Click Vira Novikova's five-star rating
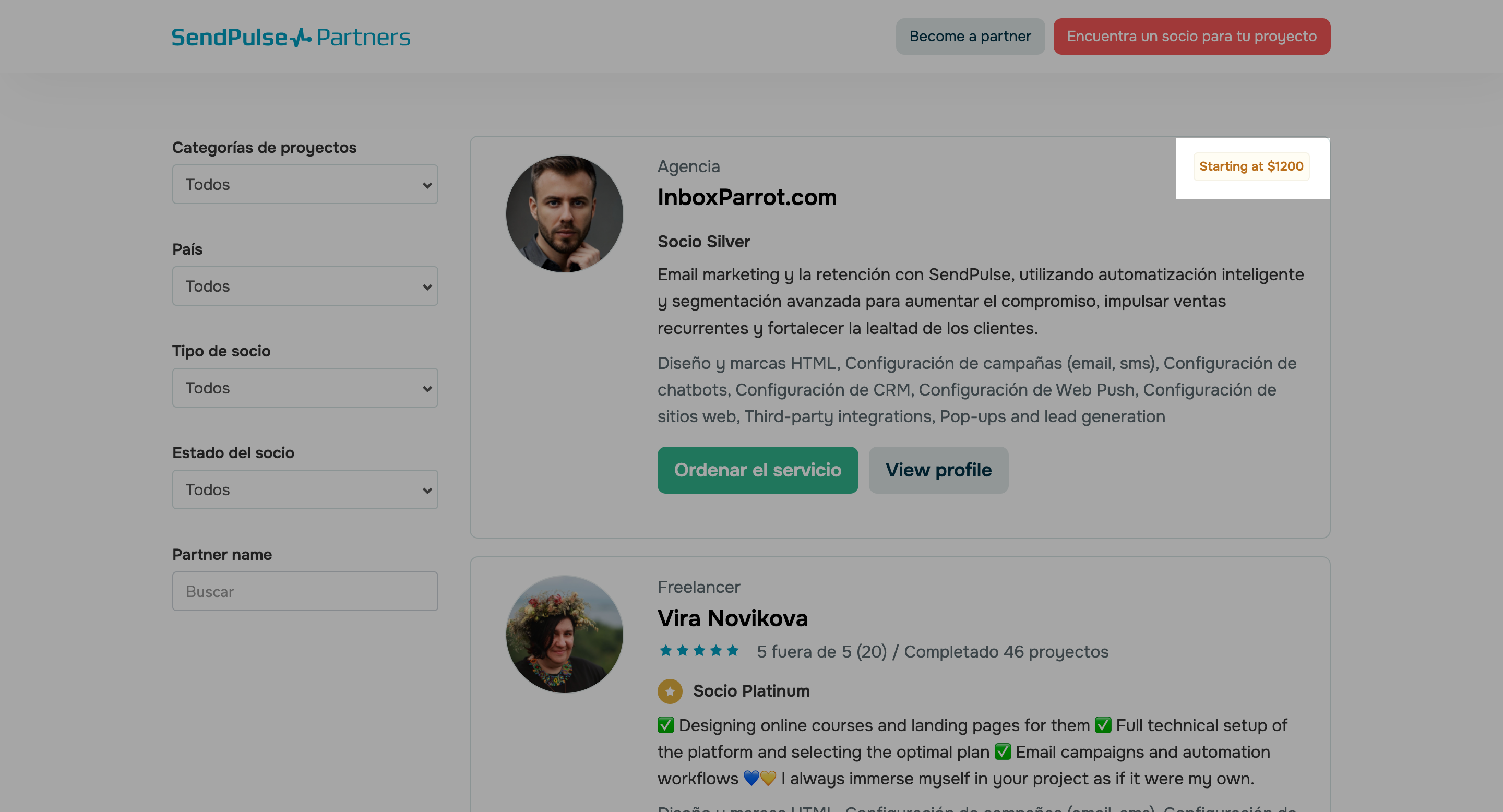The width and height of the screenshot is (1503, 812). pos(698,651)
